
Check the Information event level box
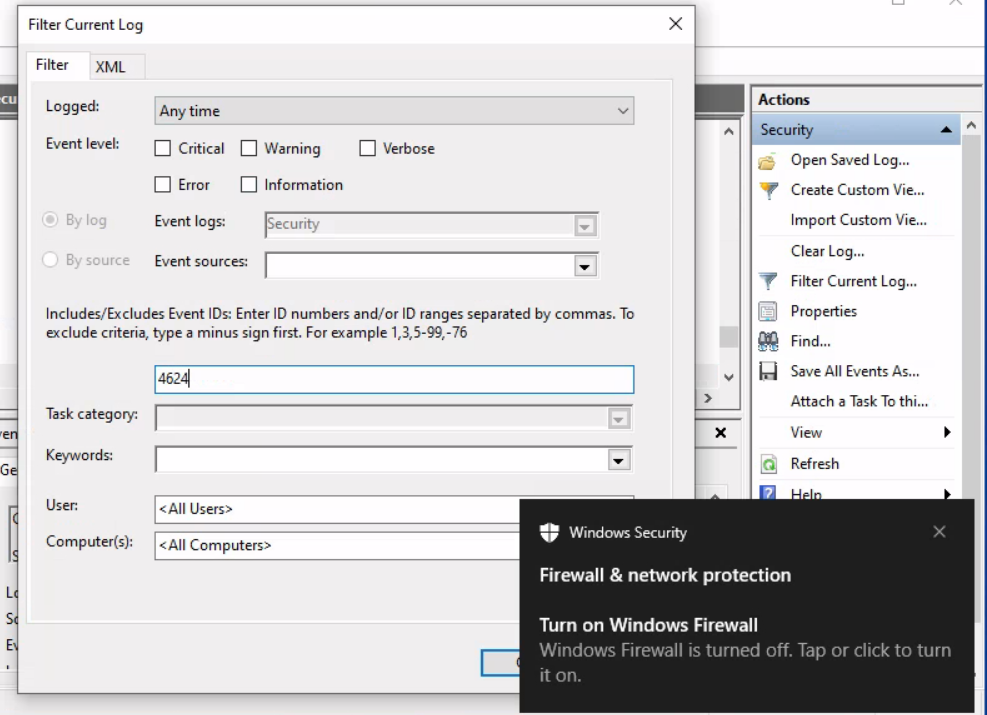(x=249, y=185)
